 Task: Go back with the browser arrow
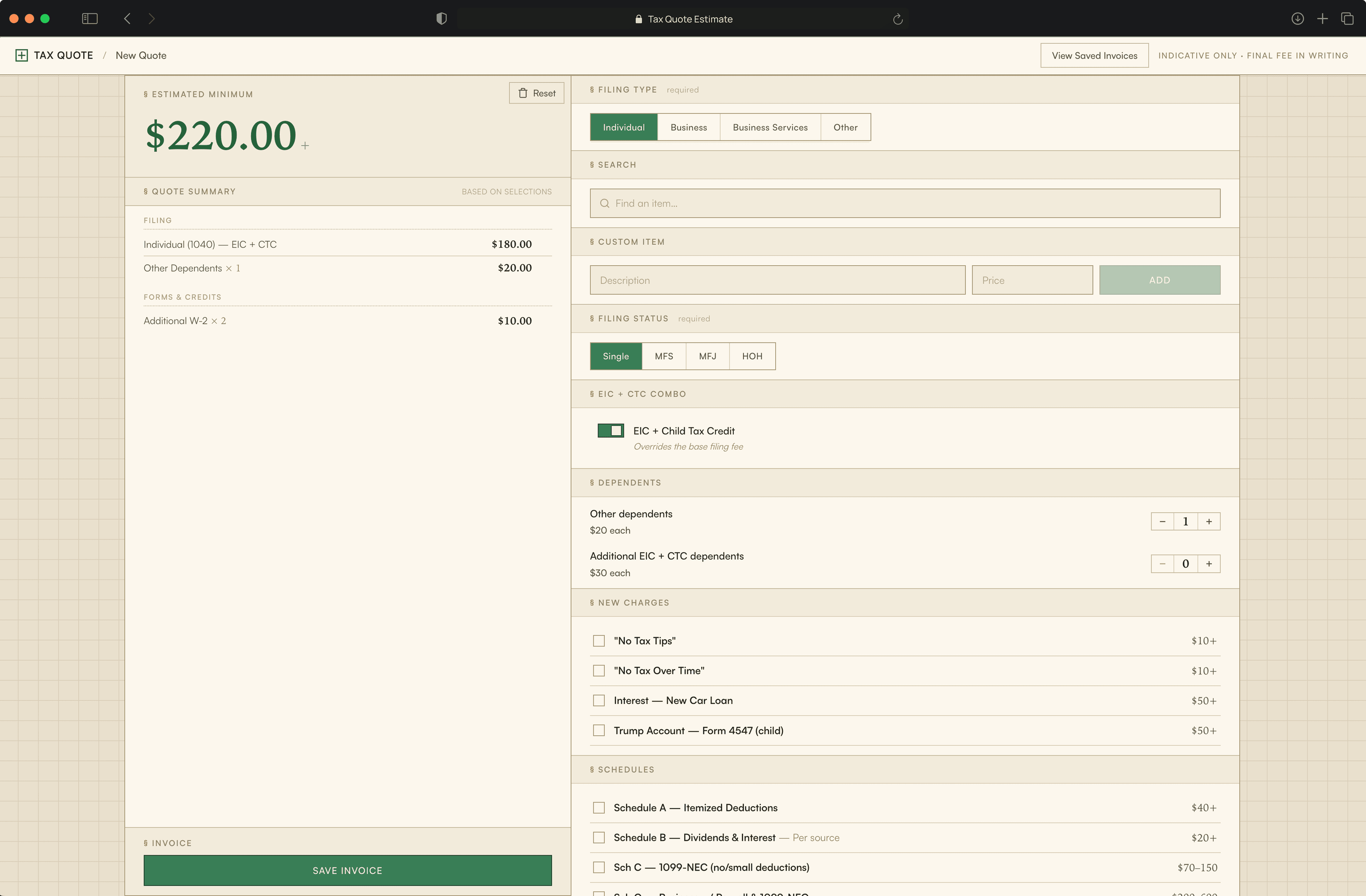(x=127, y=19)
